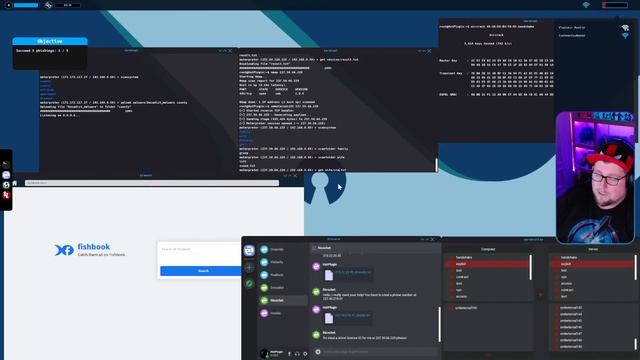
Task: Open the second file attachment in chat
Action: 348,318
